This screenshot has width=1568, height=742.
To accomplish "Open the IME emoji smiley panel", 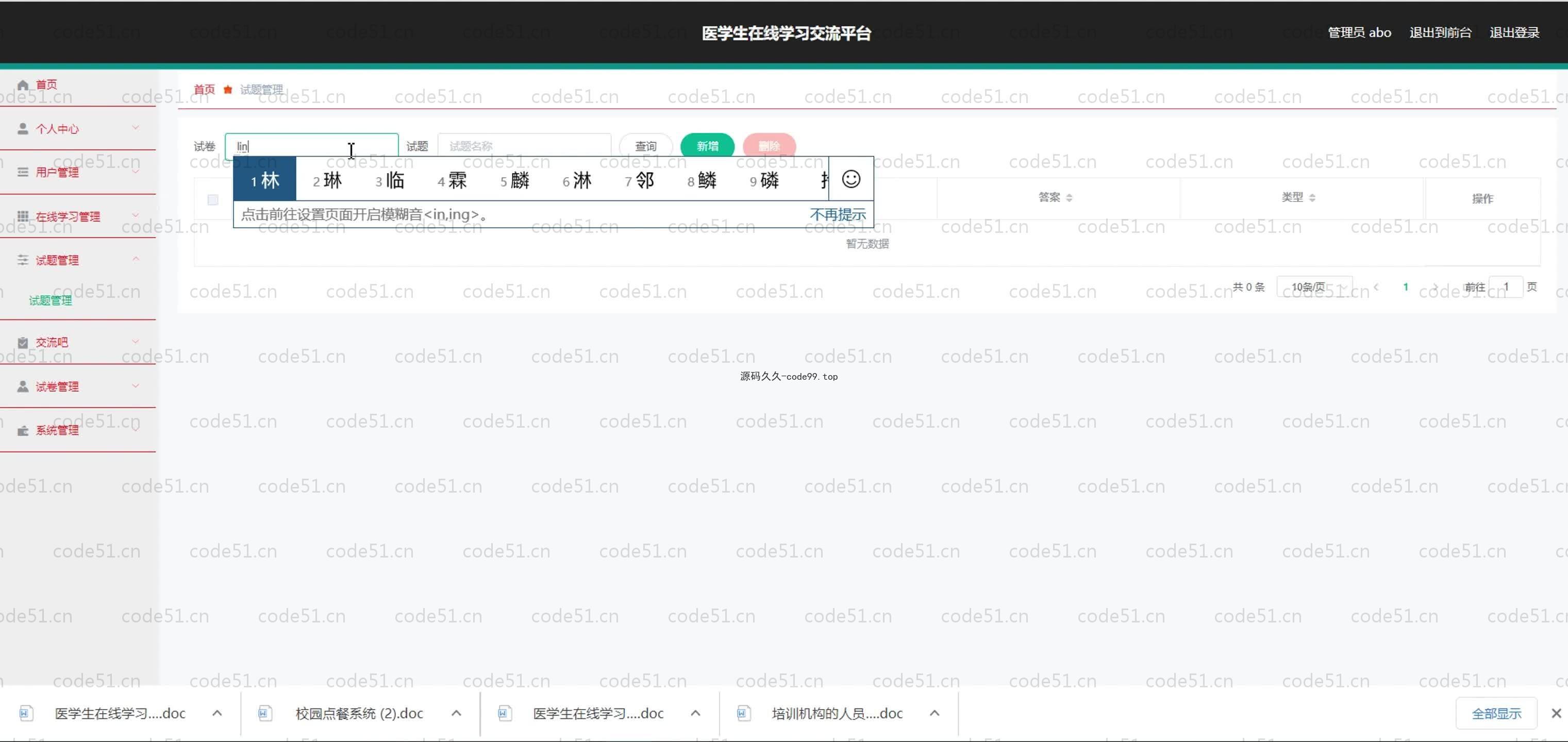I will click(851, 179).
